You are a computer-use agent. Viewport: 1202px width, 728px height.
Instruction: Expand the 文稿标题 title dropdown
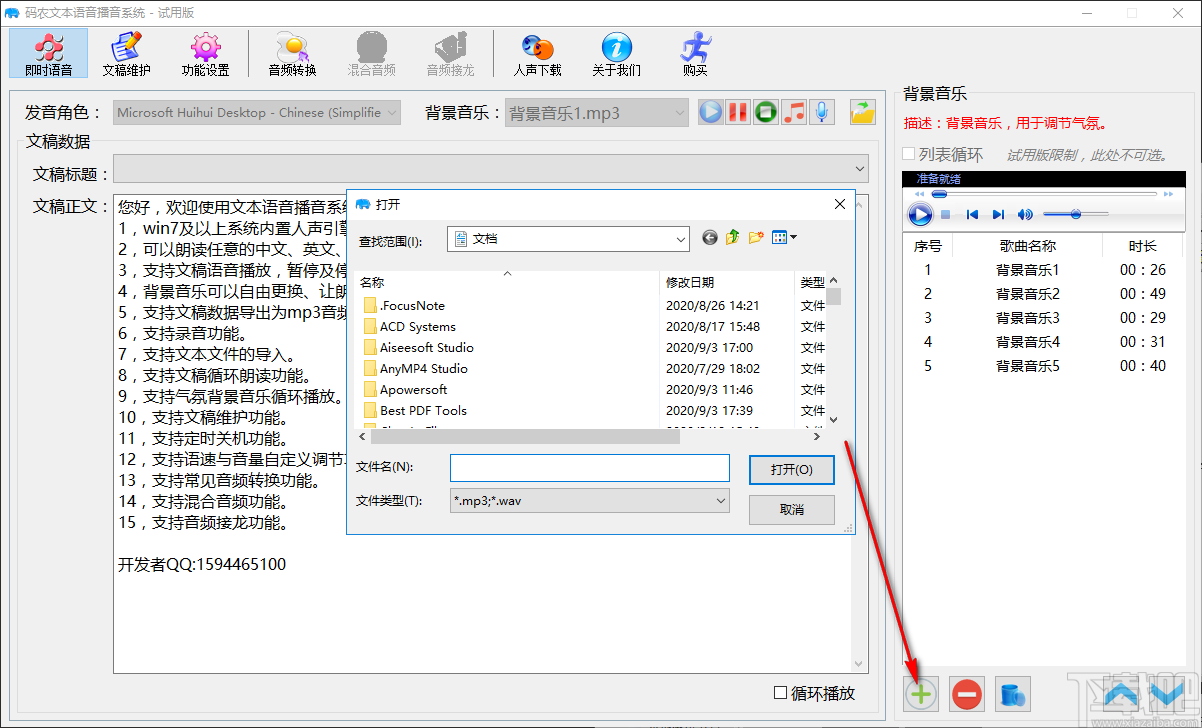(x=860, y=168)
